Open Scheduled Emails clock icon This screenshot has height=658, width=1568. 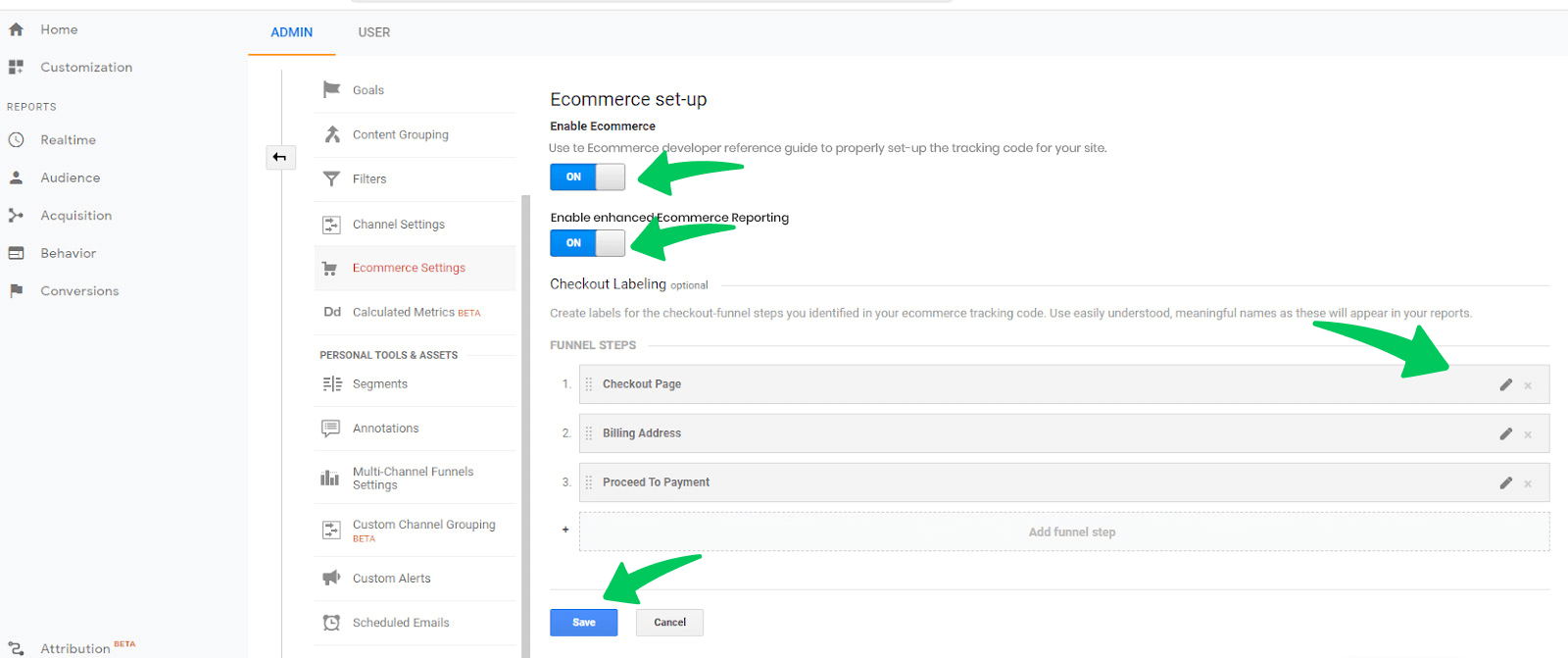pos(331,622)
